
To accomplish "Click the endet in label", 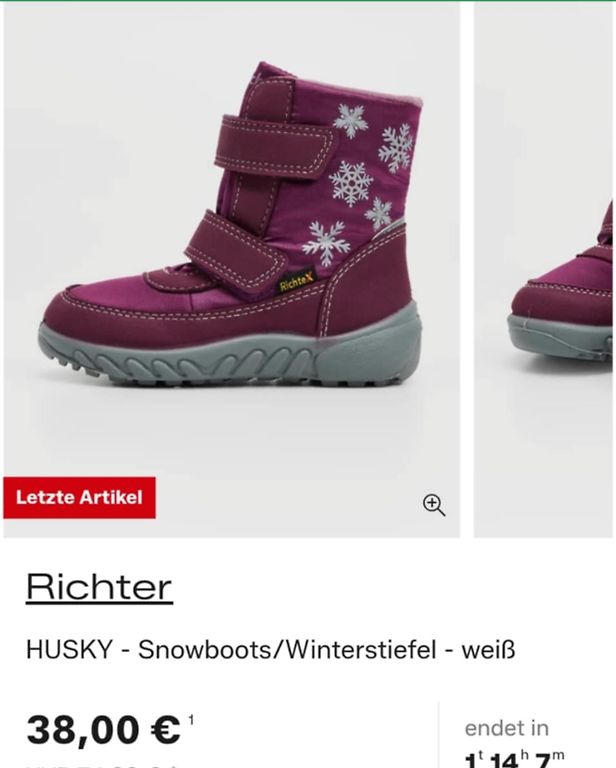I will pos(506,728).
